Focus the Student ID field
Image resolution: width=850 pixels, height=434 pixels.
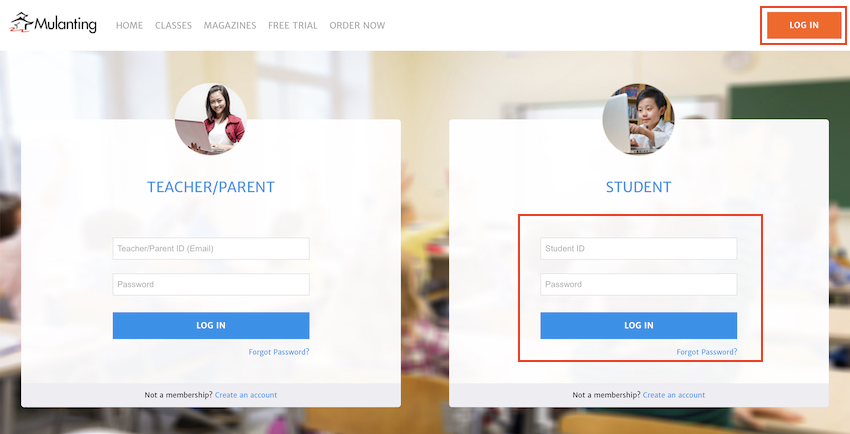pos(639,249)
